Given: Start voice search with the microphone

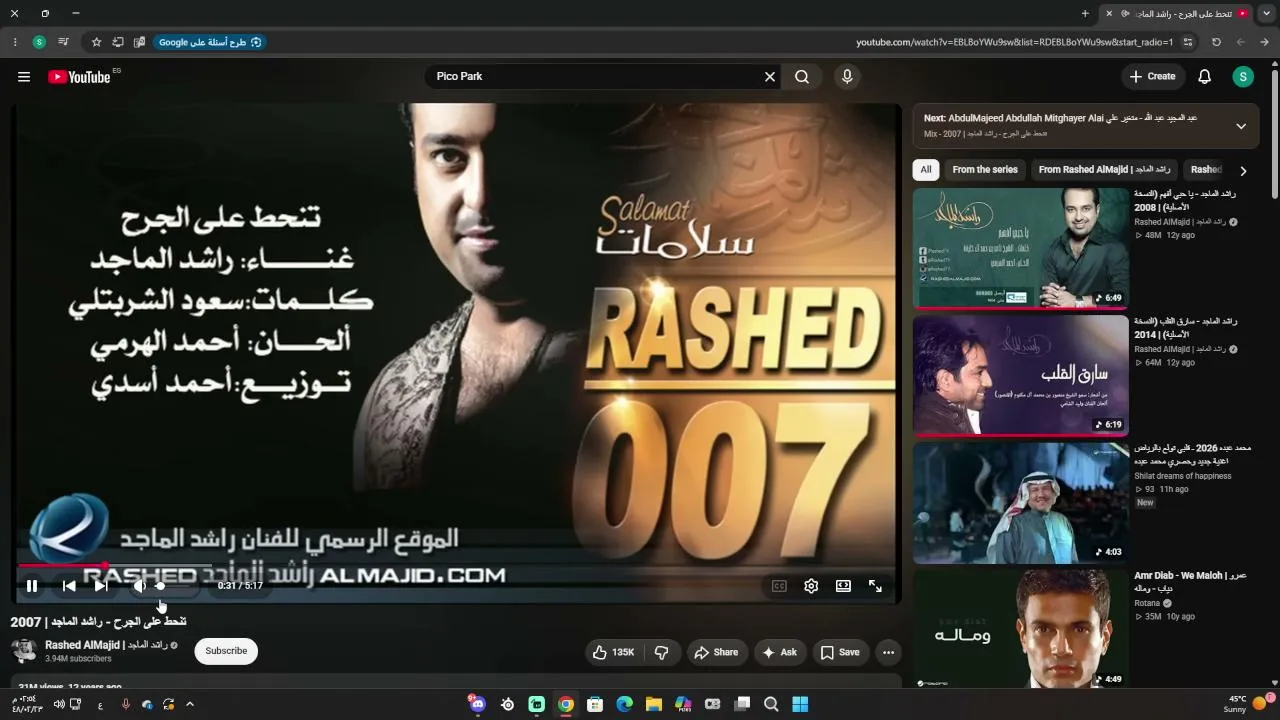Looking at the screenshot, I should (847, 77).
